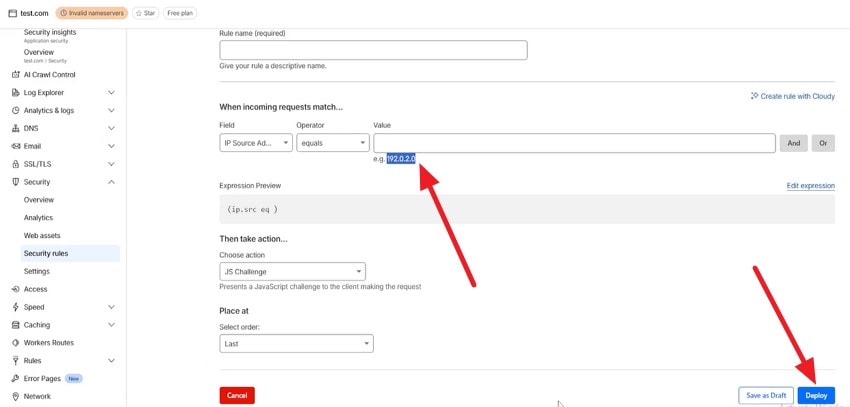850x407 pixels.
Task: Click the Workers Routes icon
Action: click(x=15, y=343)
